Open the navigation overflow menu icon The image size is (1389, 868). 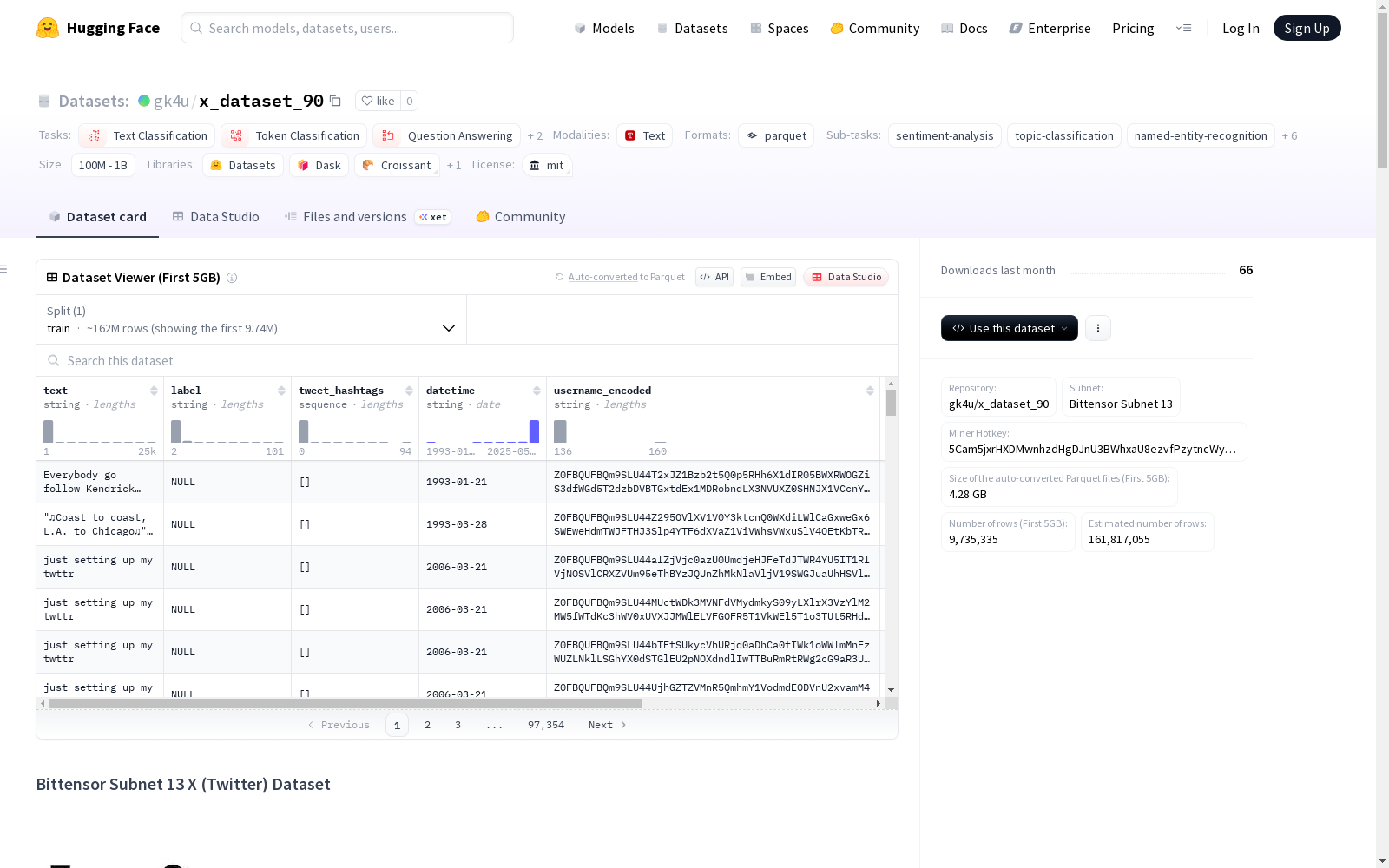(x=1183, y=28)
